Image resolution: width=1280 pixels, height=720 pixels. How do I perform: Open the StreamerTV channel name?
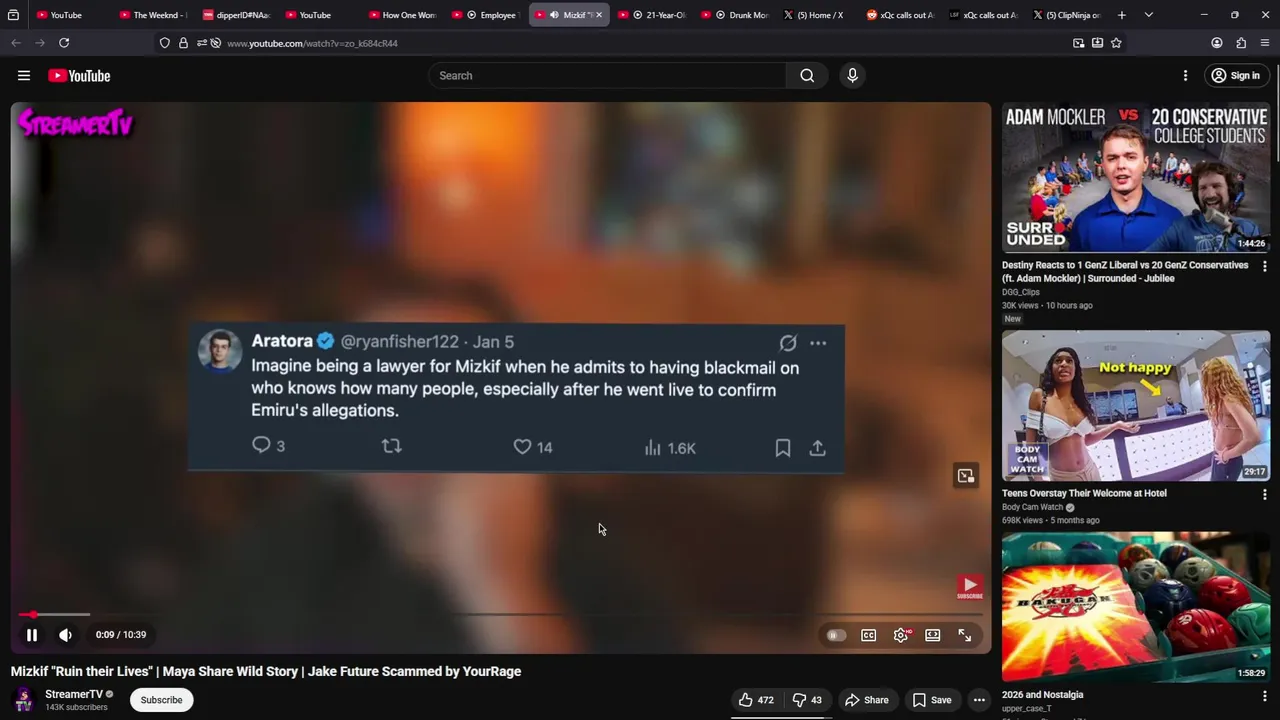[x=74, y=694]
